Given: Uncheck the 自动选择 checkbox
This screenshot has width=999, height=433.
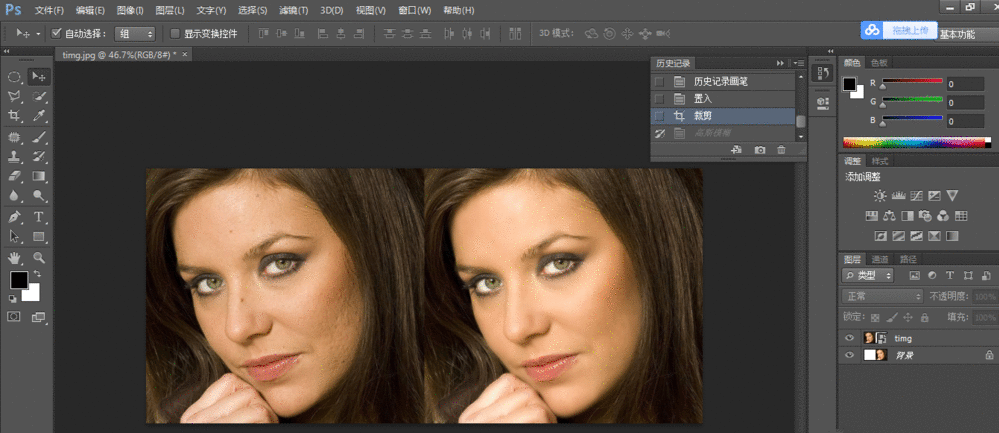Looking at the screenshot, I should tap(57, 33).
